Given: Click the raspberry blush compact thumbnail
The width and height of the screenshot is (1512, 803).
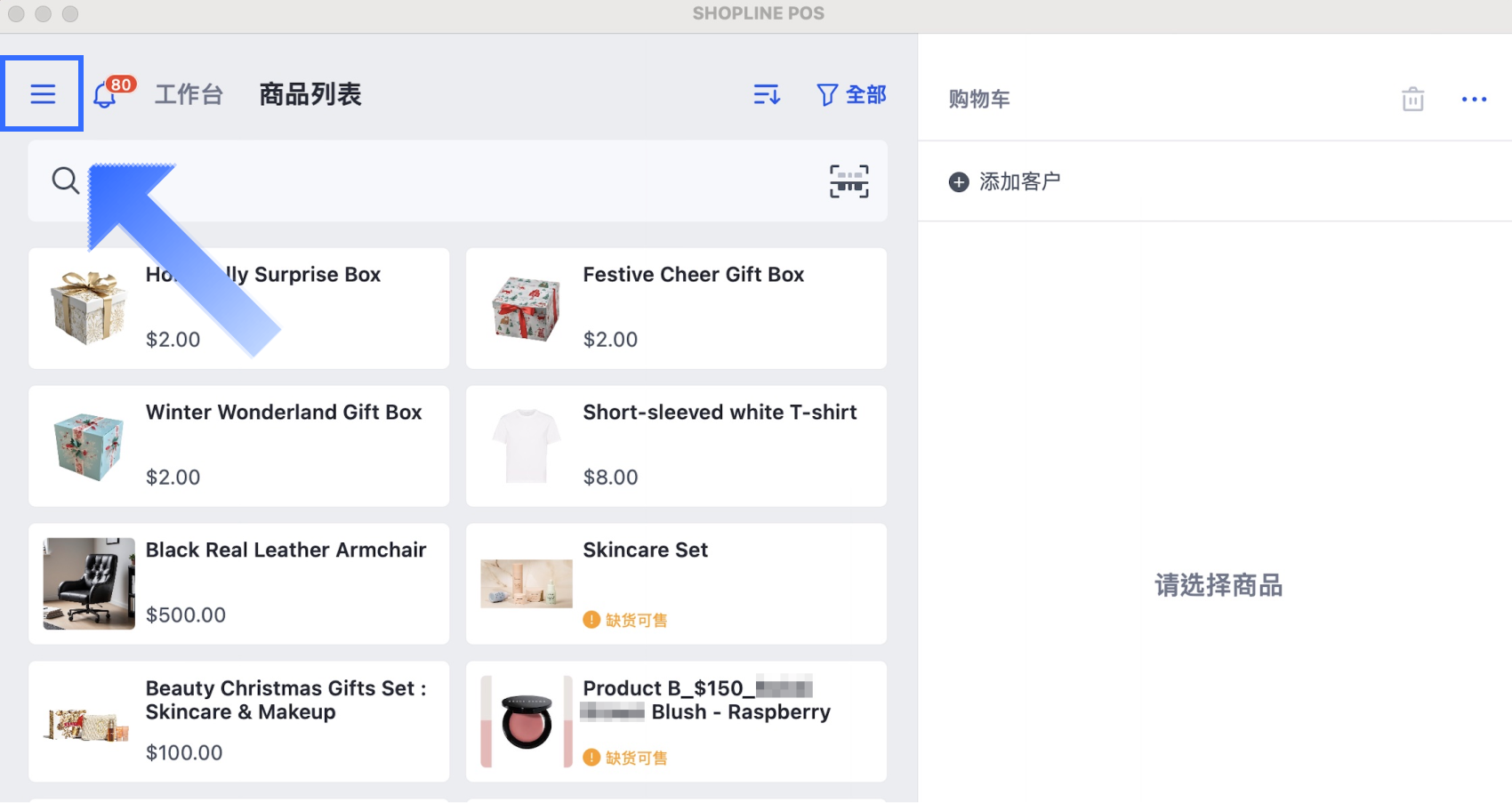Looking at the screenshot, I should (527, 721).
